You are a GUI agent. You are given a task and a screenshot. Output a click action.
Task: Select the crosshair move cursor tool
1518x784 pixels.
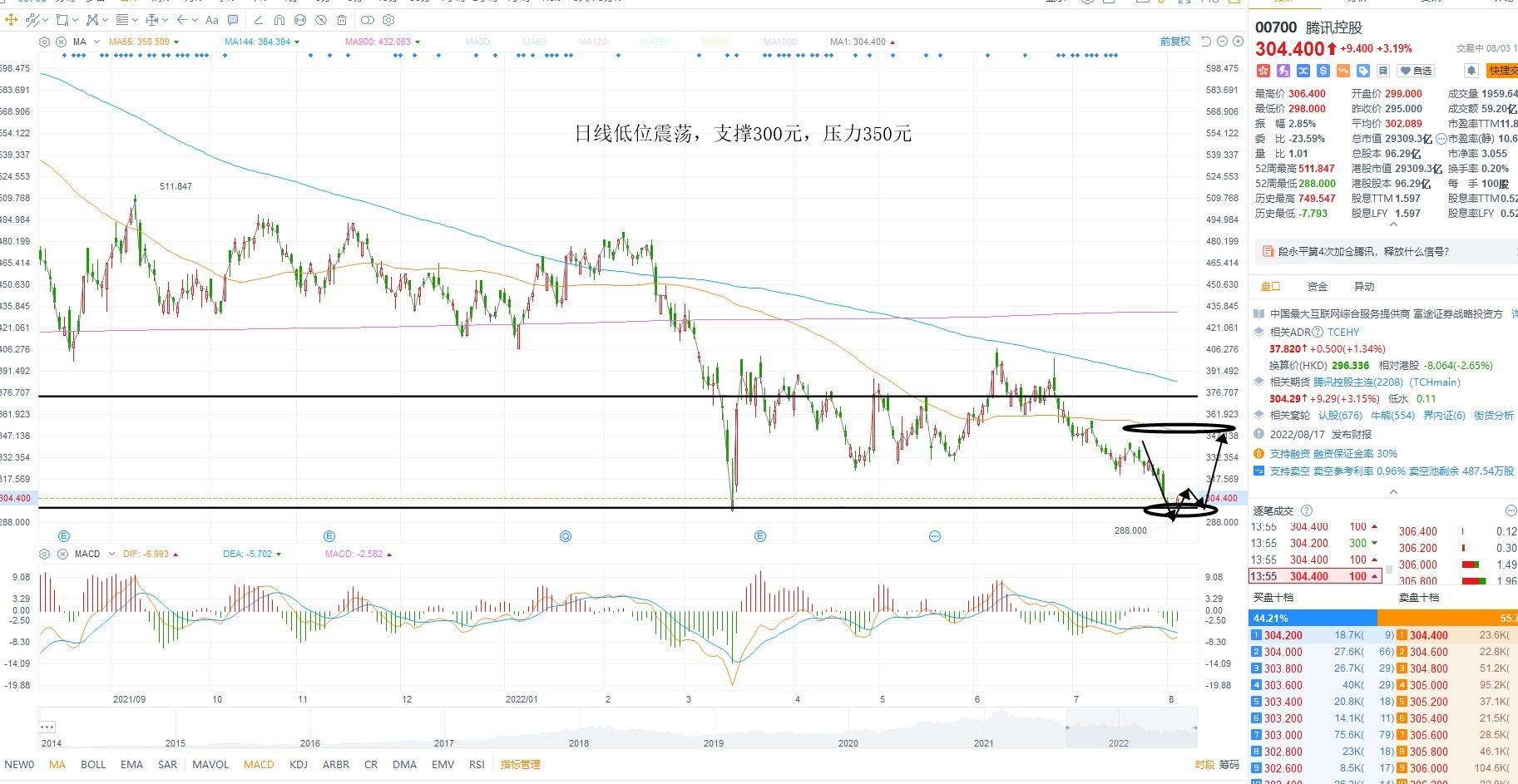coord(11,19)
